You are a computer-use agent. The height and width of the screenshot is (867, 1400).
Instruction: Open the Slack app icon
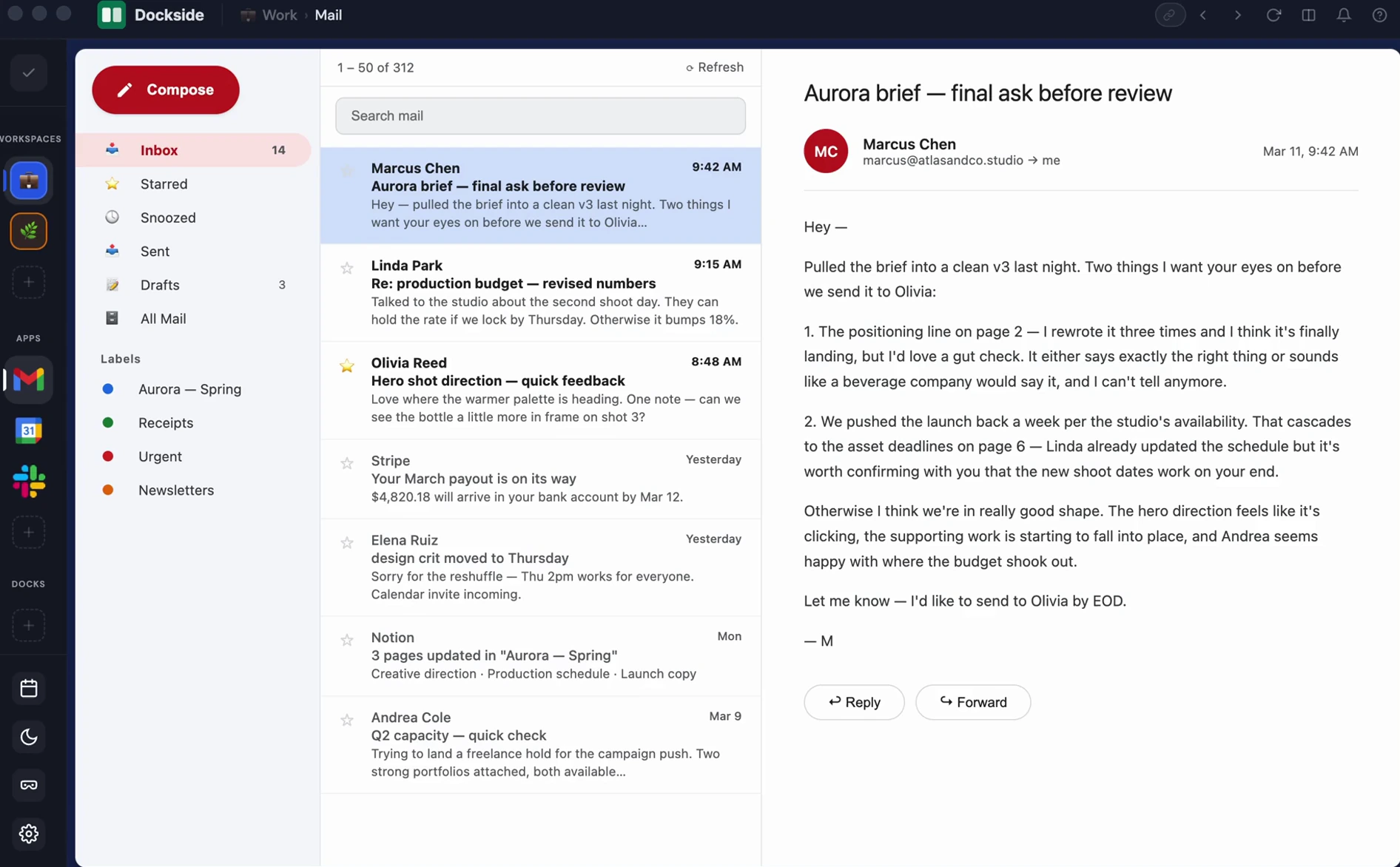coord(29,482)
